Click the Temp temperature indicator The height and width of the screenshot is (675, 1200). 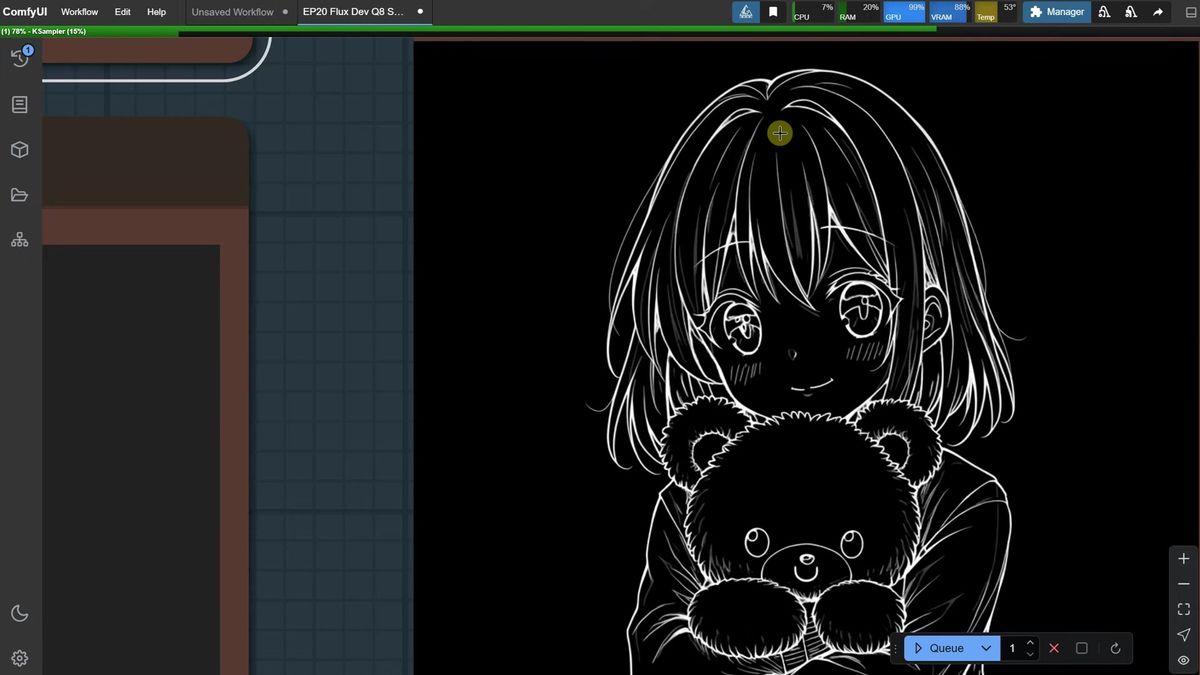tap(997, 12)
